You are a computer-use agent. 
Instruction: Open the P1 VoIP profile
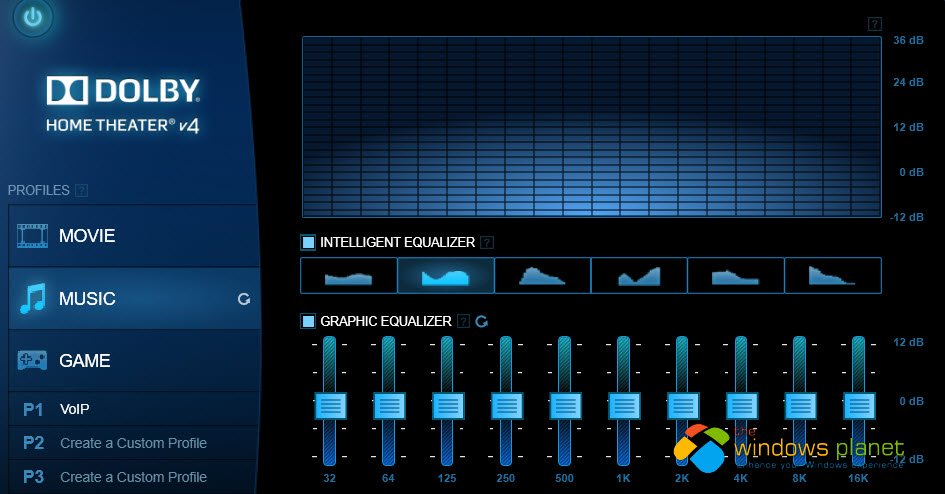pos(134,409)
